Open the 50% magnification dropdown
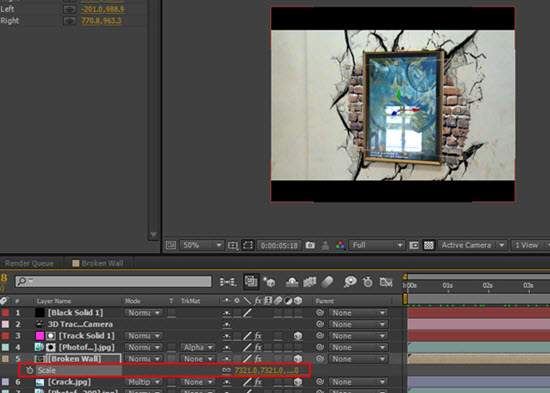The height and width of the screenshot is (393, 550). (x=202, y=245)
